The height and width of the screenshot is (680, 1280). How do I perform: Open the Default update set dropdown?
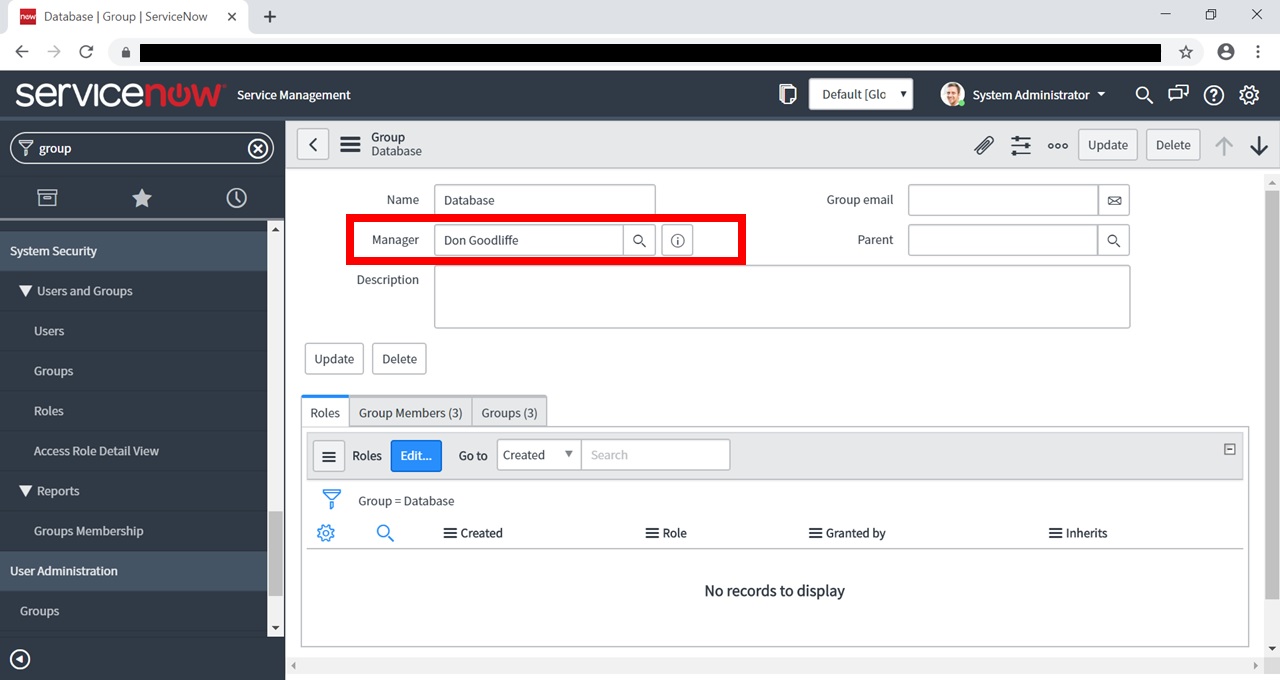coord(861,93)
